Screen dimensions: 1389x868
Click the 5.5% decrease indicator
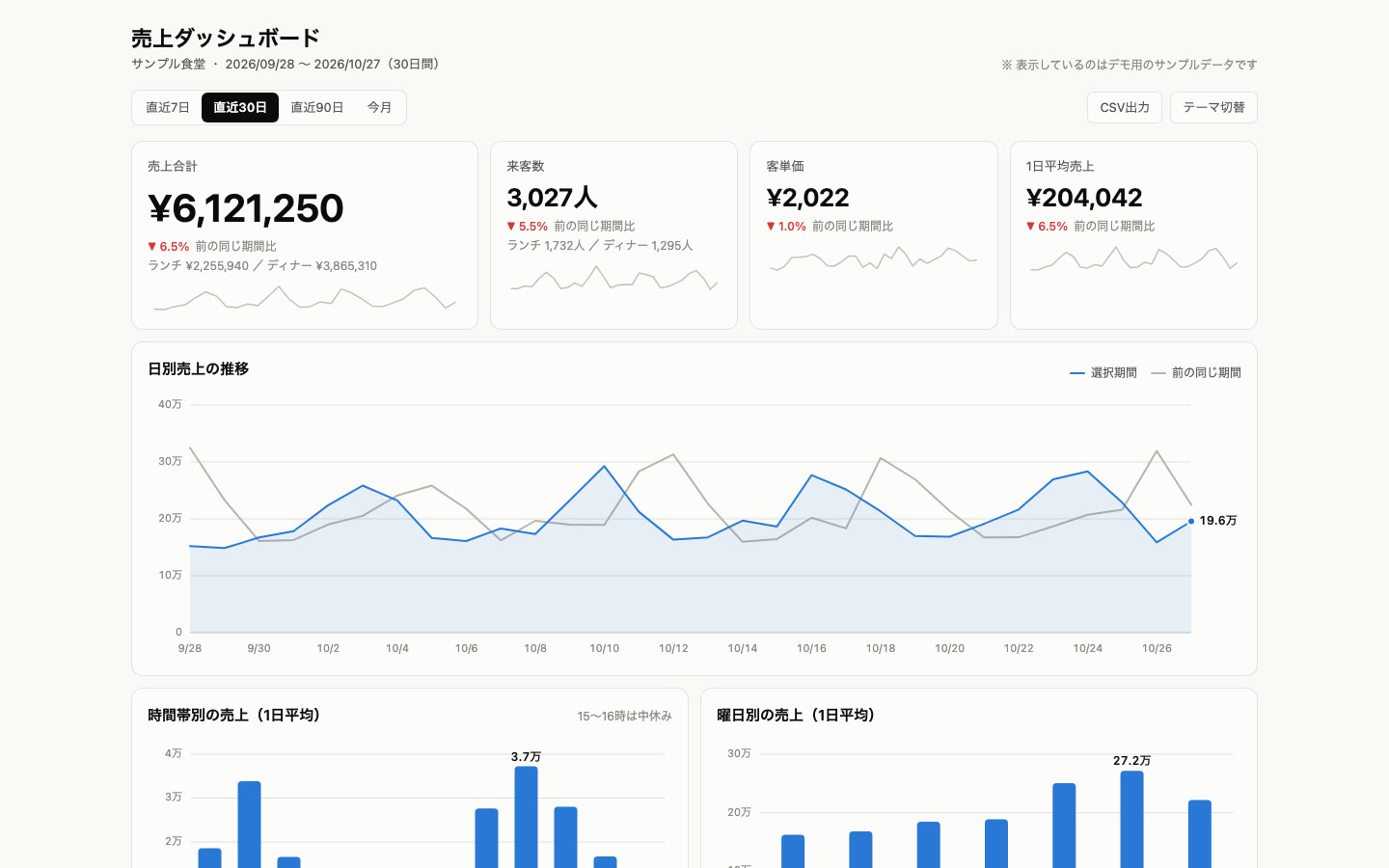(528, 226)
